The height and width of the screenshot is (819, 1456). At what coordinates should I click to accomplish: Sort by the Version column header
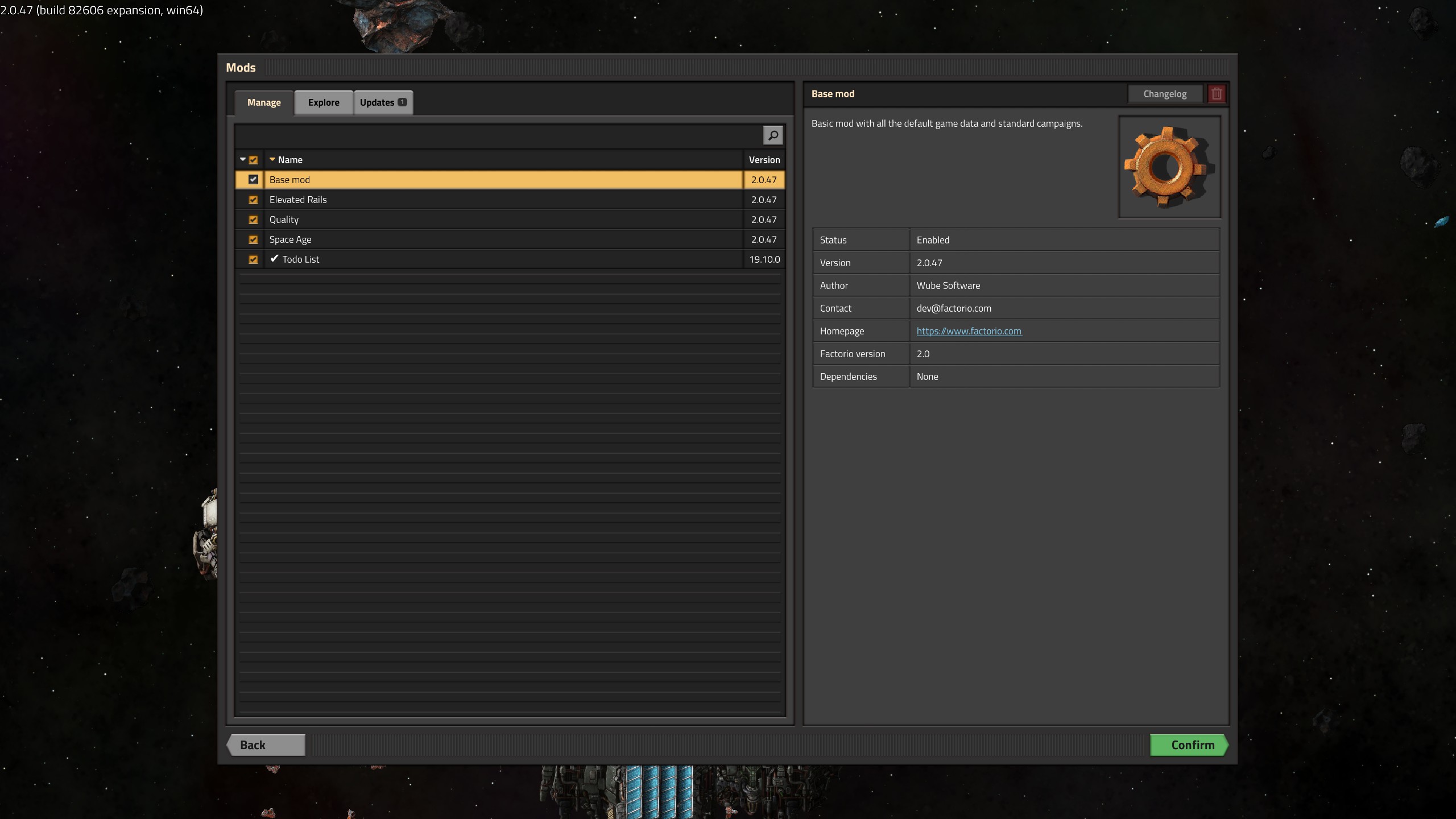click(x=764, y=160)
